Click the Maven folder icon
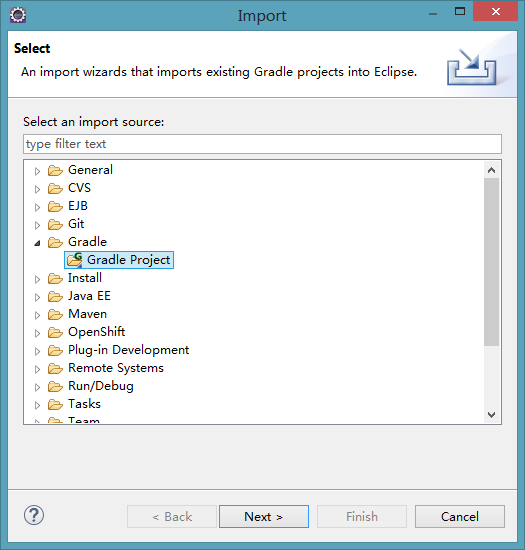Viewport: 525px width, 550px height. pyautogui.click(x=55, y=314)
